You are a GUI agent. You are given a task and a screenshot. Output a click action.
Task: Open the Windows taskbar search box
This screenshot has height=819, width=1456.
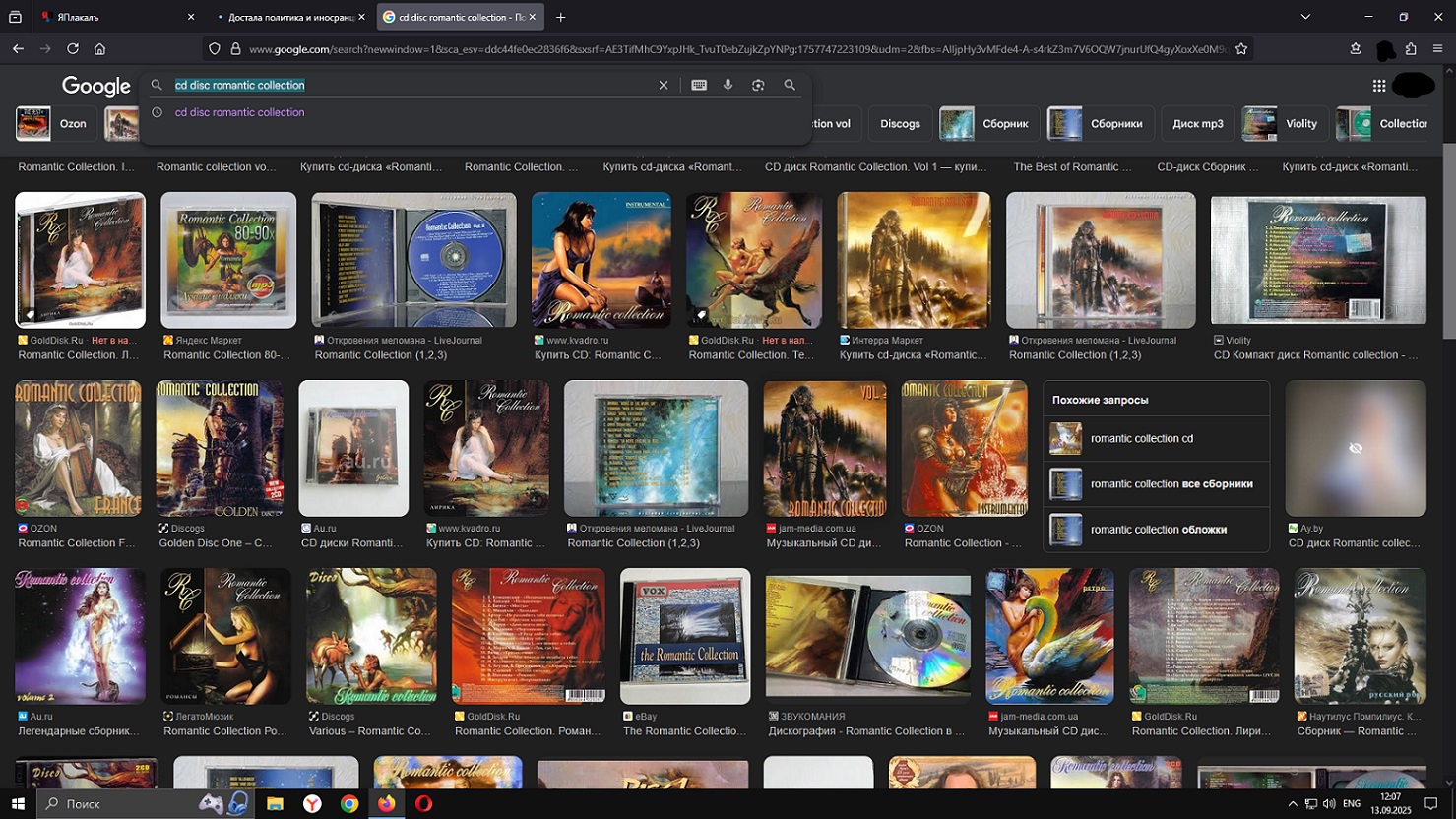point(146,803)
